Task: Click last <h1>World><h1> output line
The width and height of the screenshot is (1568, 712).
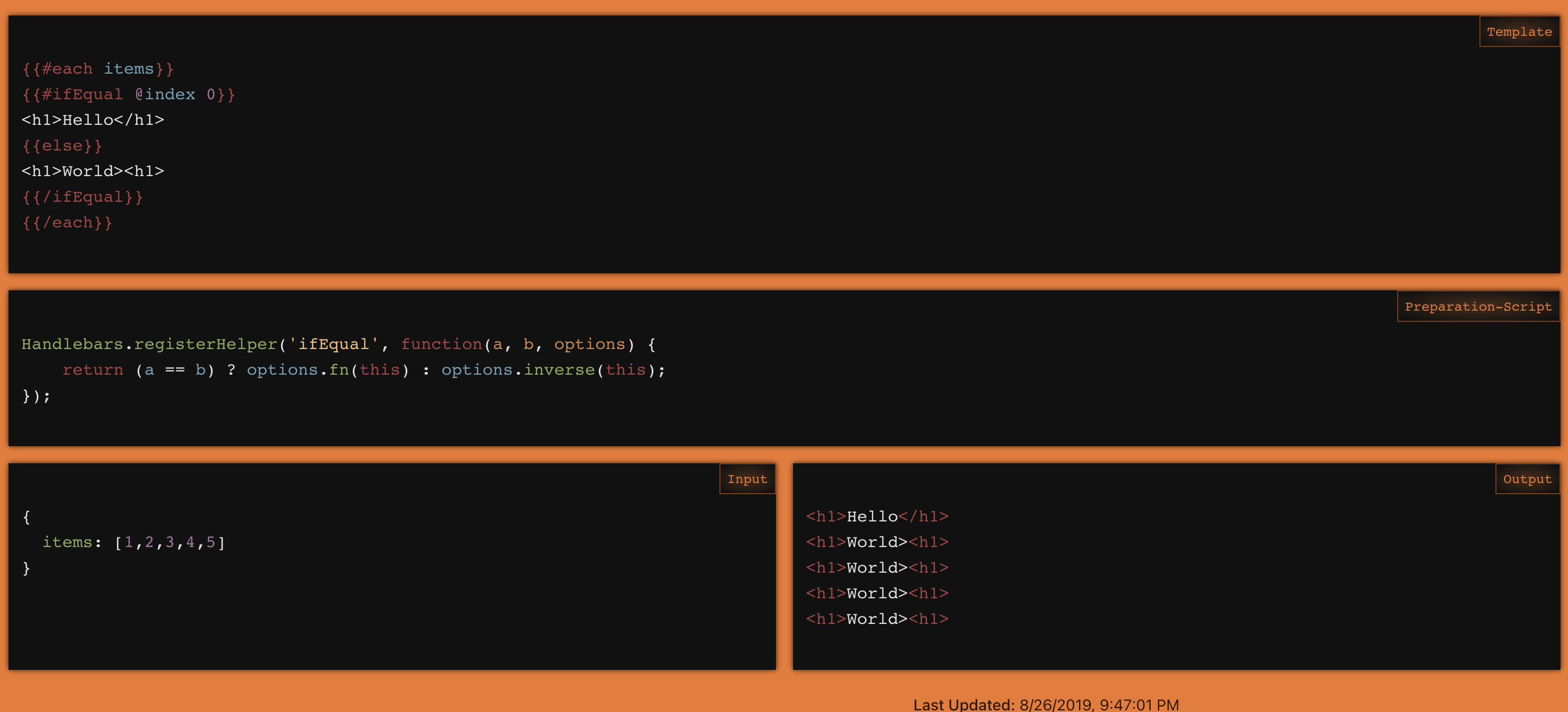Action: 877,619
